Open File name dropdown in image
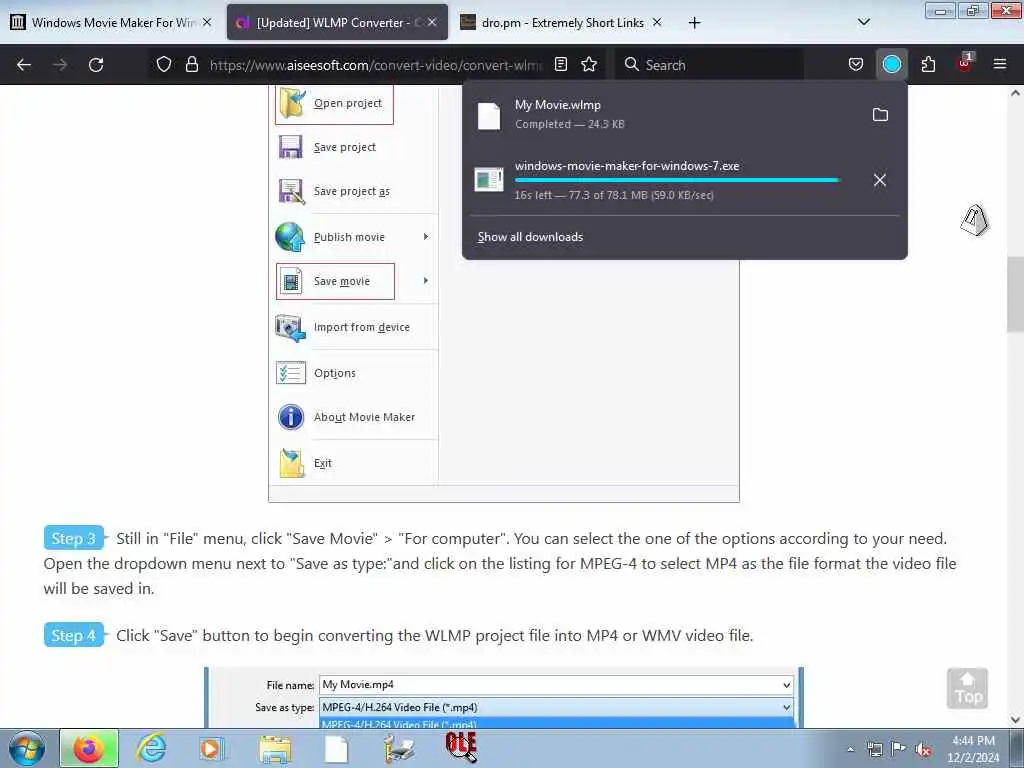This screenshot has width=1024, height=768. (786, 685)
